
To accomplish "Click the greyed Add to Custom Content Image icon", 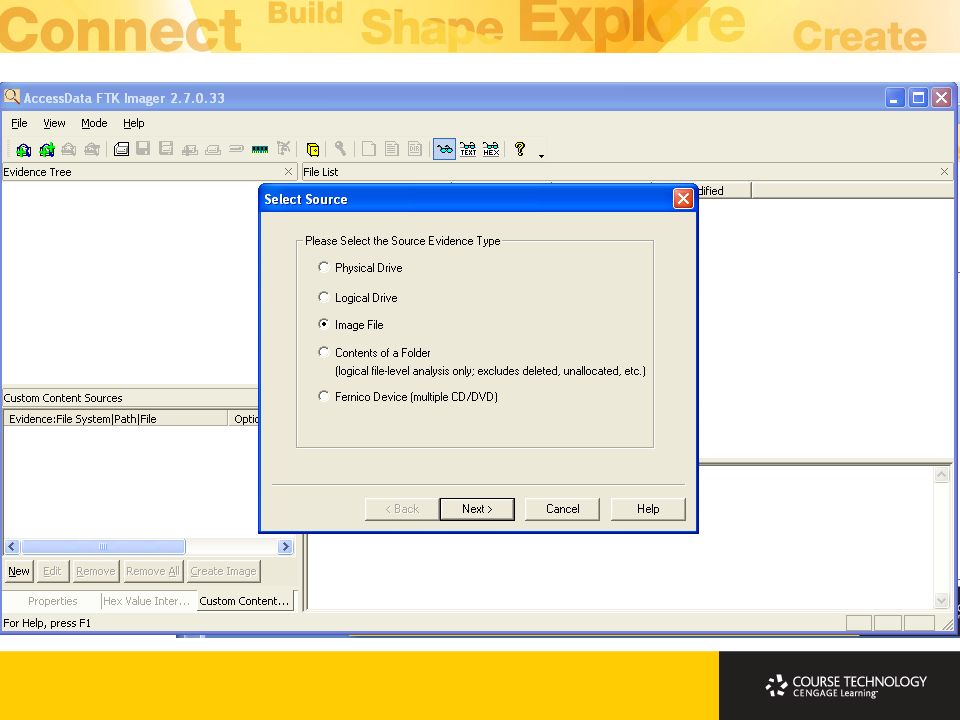I will pos(189,149).
